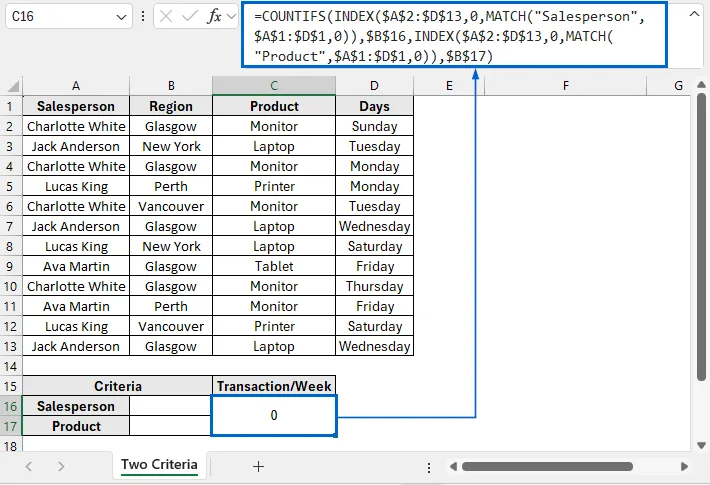Select column E header
The width and height of the screenshot is (710, 485).
449,86
